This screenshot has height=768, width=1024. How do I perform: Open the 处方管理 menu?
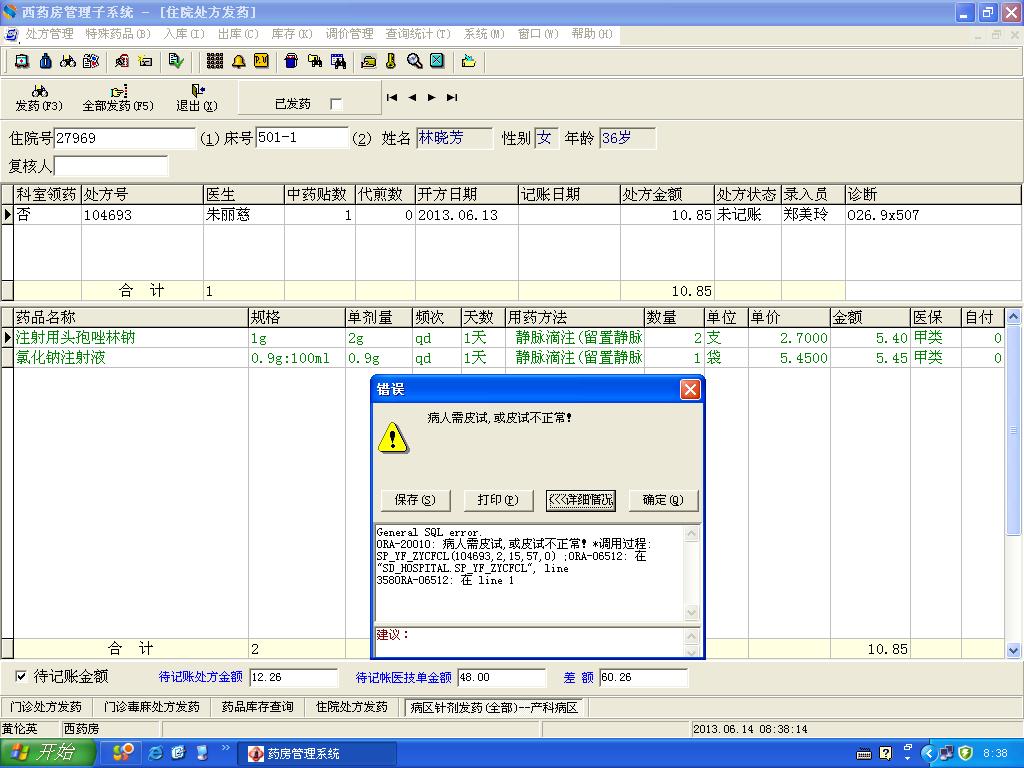49,34
